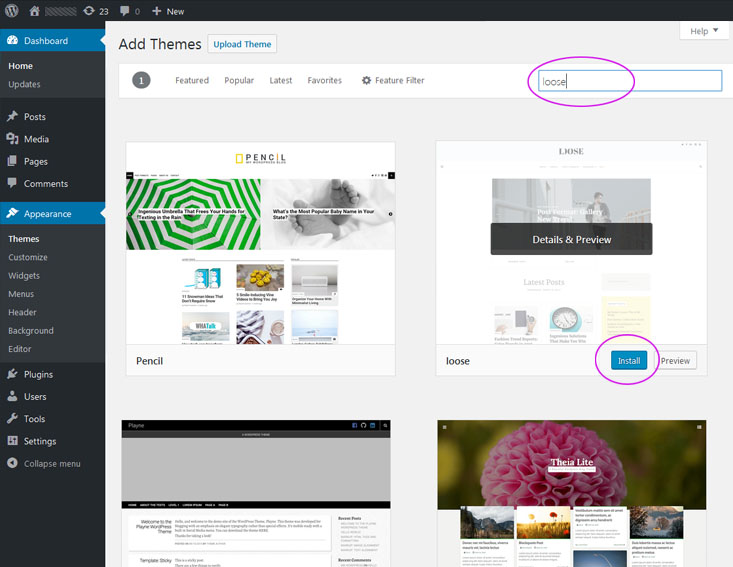This screenshot has height=567, width=733.
Task: Open the site home icon
Action: [x=35, y=11]
